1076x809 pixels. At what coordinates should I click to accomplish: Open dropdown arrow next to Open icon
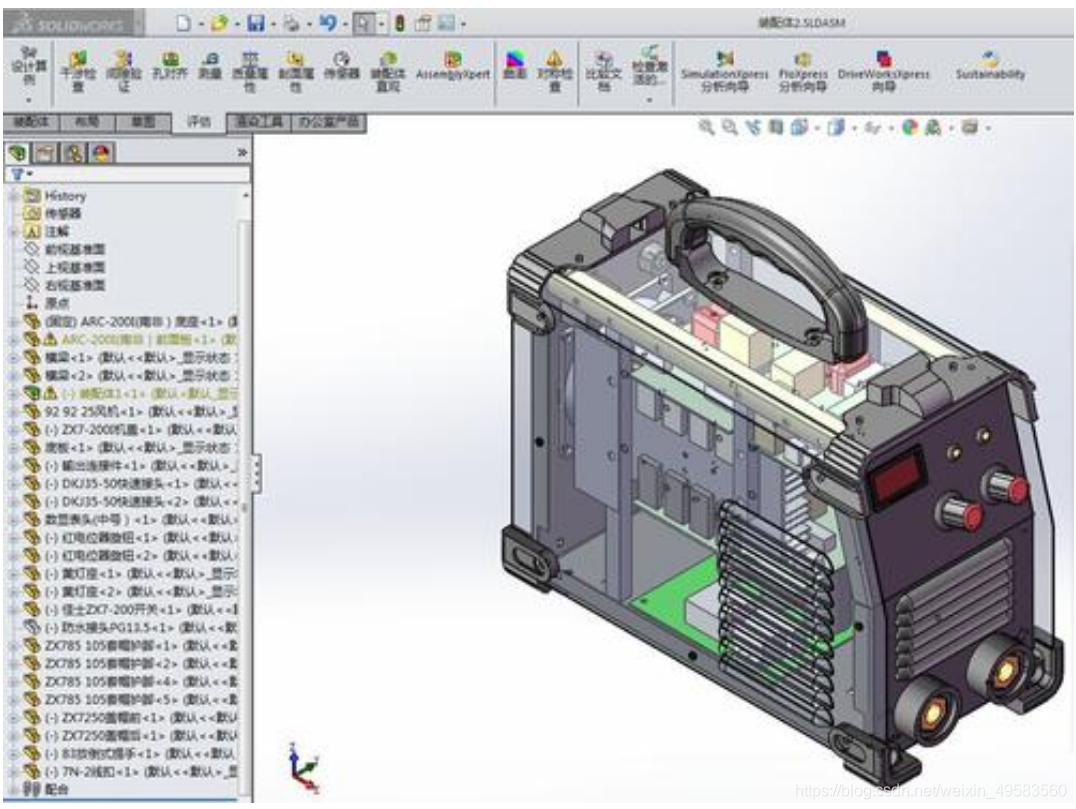(x=237, y=24)
